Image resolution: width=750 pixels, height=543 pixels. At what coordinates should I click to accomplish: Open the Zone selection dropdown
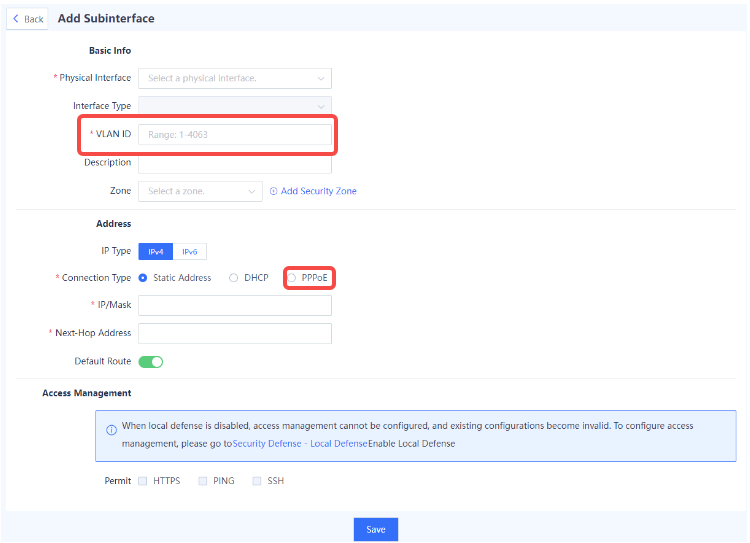click(200, 191)
